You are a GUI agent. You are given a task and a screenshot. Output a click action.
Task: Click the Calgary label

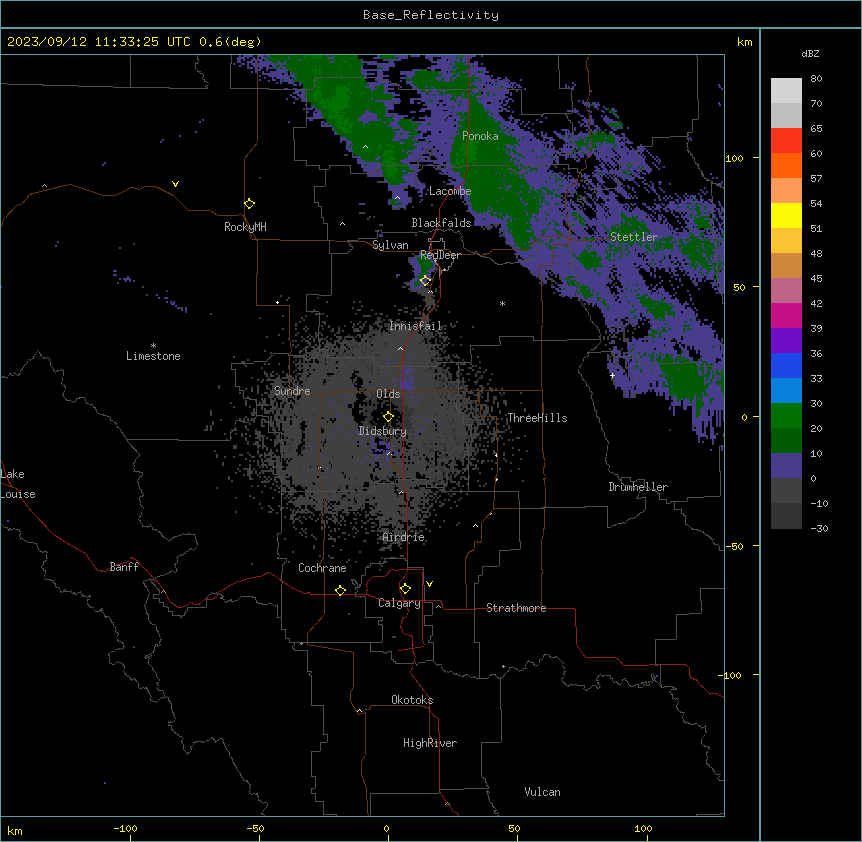click(x=399, y=603)
